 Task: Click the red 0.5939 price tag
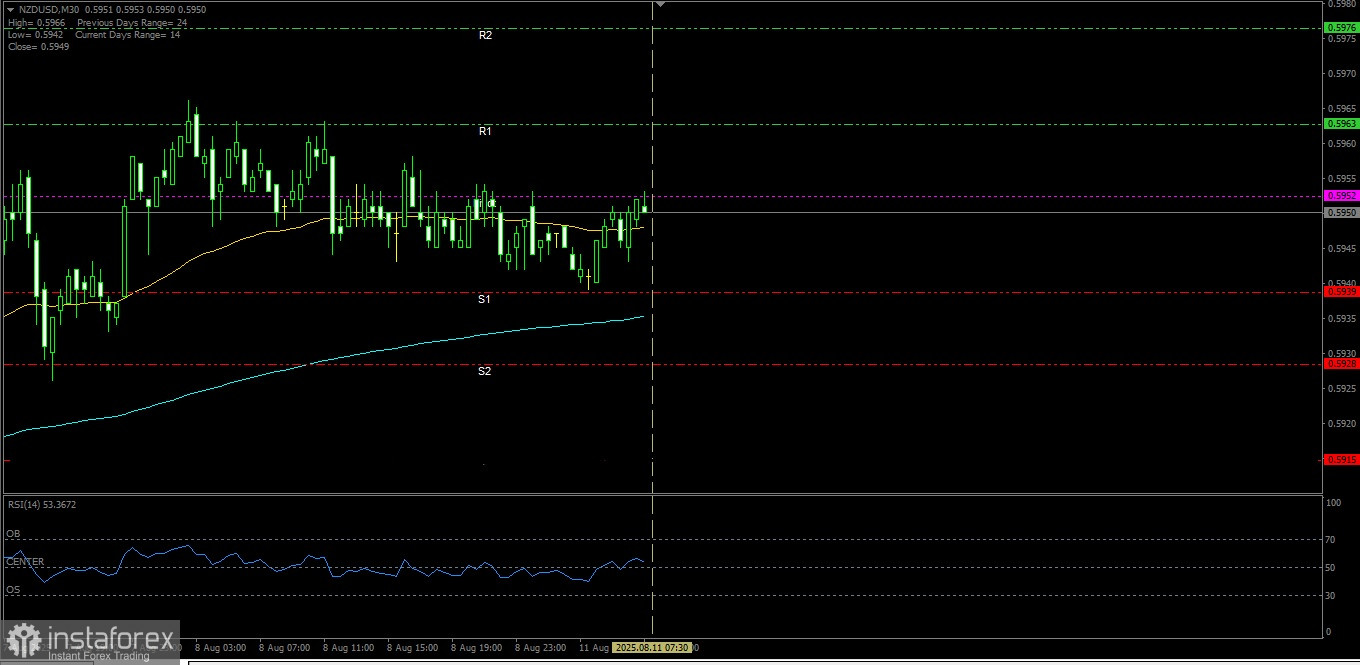pyautogui.click(x=1341, y=292)
